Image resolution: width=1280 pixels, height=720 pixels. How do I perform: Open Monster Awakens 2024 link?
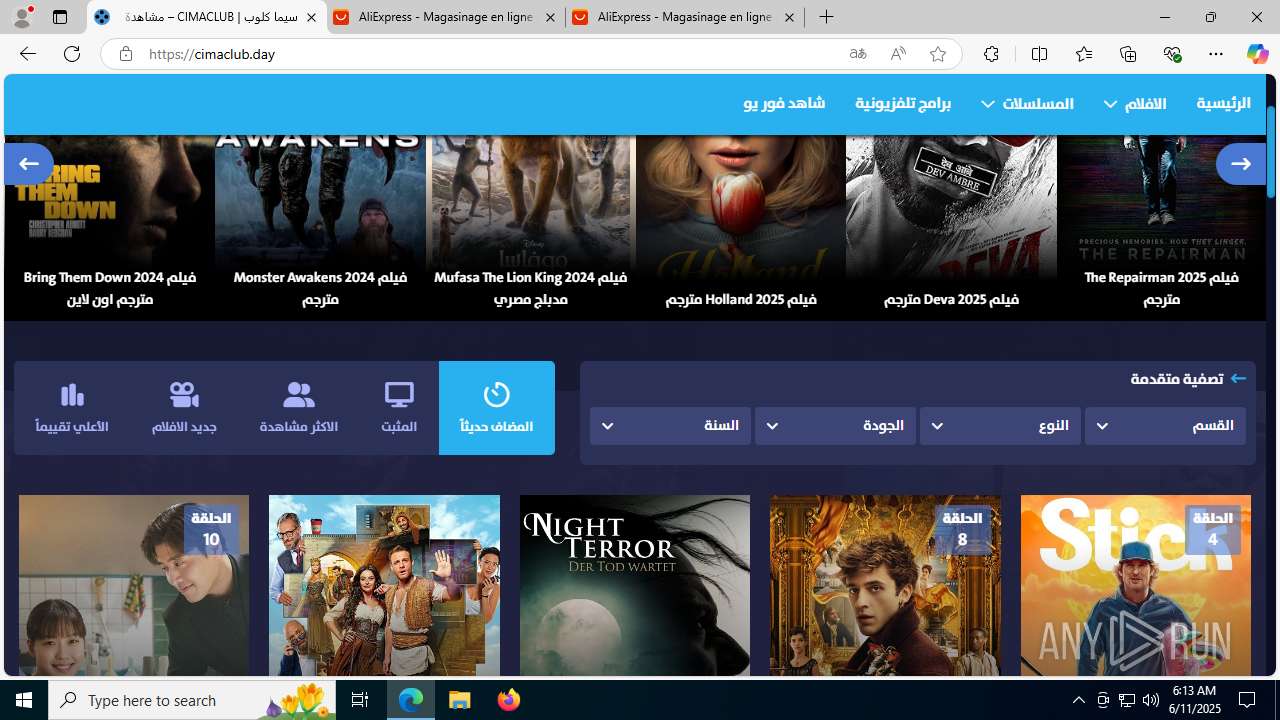tap(320, 228)
